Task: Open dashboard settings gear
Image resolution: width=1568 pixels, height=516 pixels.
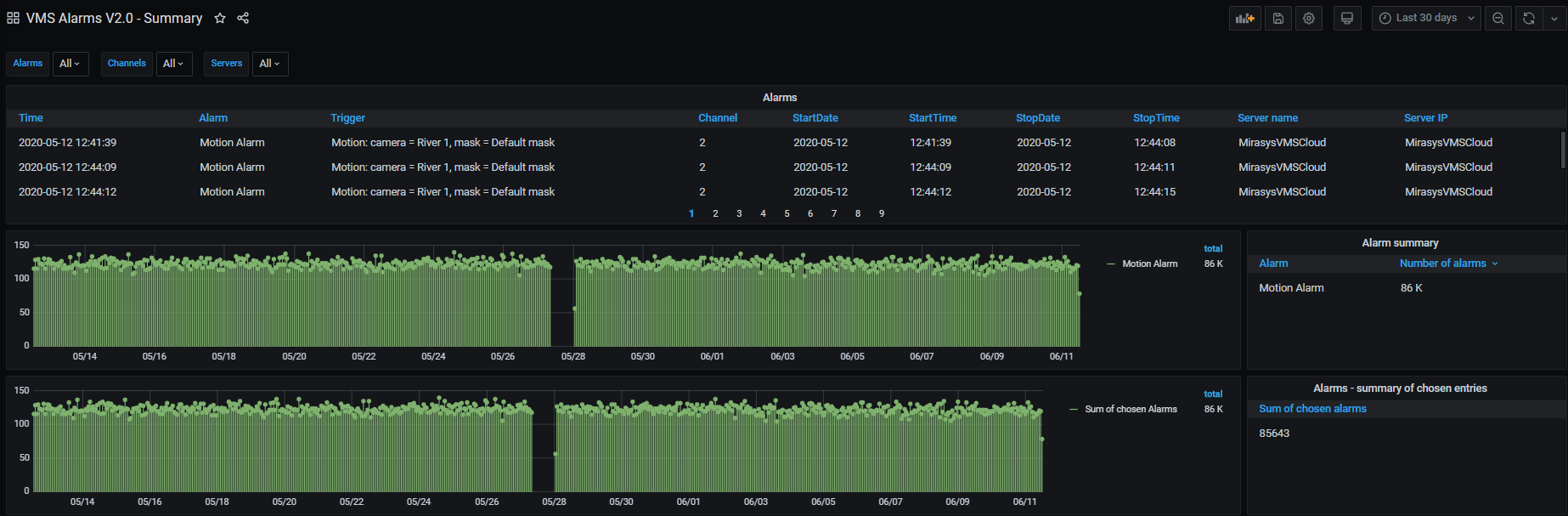Action: (x=1309, y=18)
